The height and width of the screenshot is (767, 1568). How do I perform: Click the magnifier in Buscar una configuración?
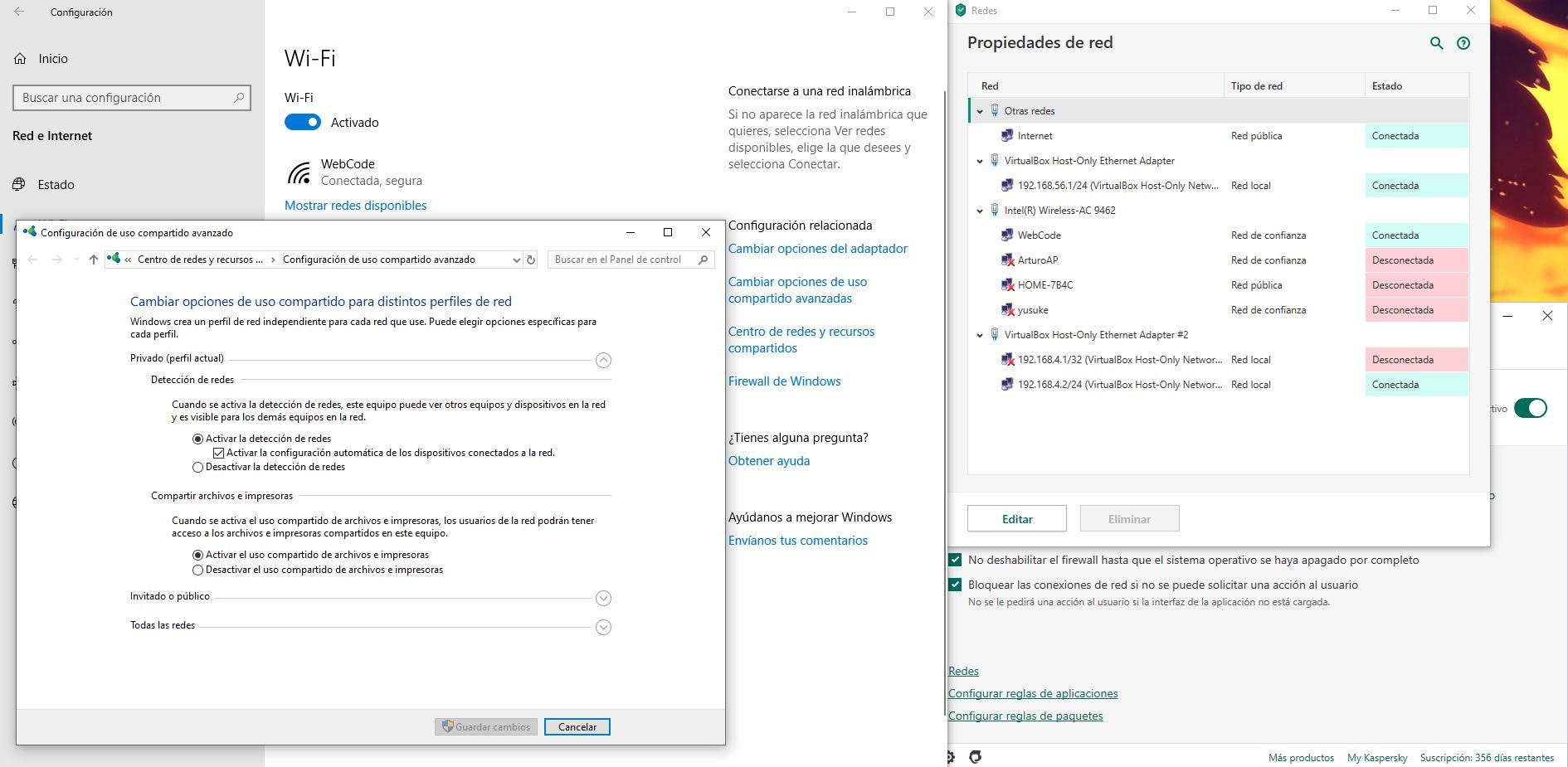click(x=239, y=98)
